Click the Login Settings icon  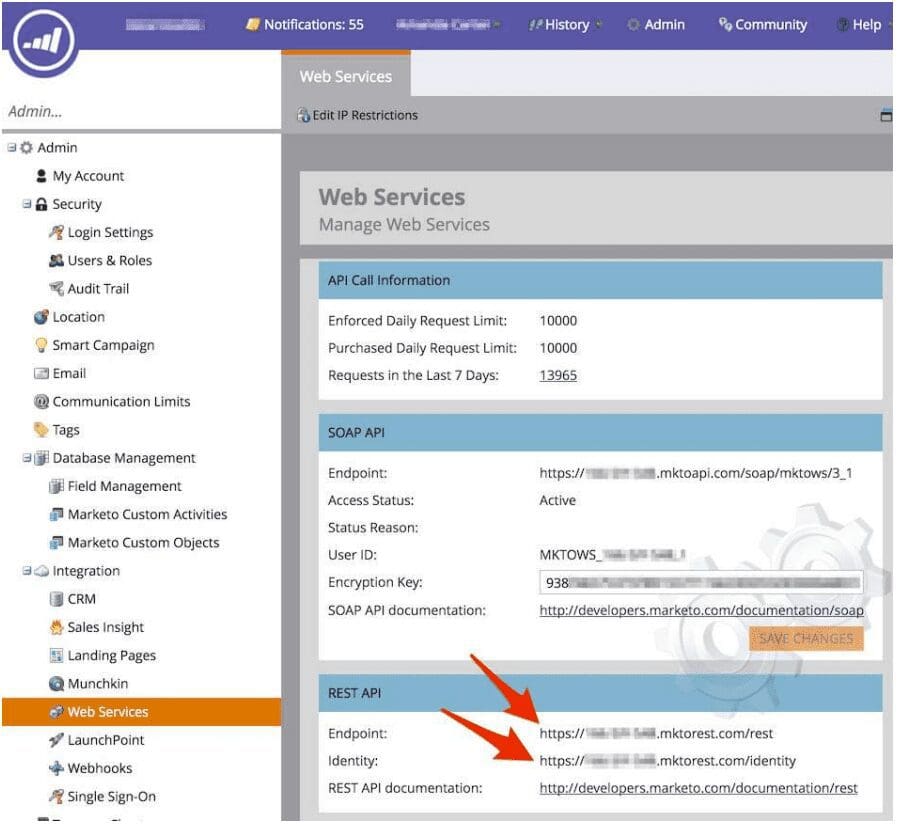56,232
